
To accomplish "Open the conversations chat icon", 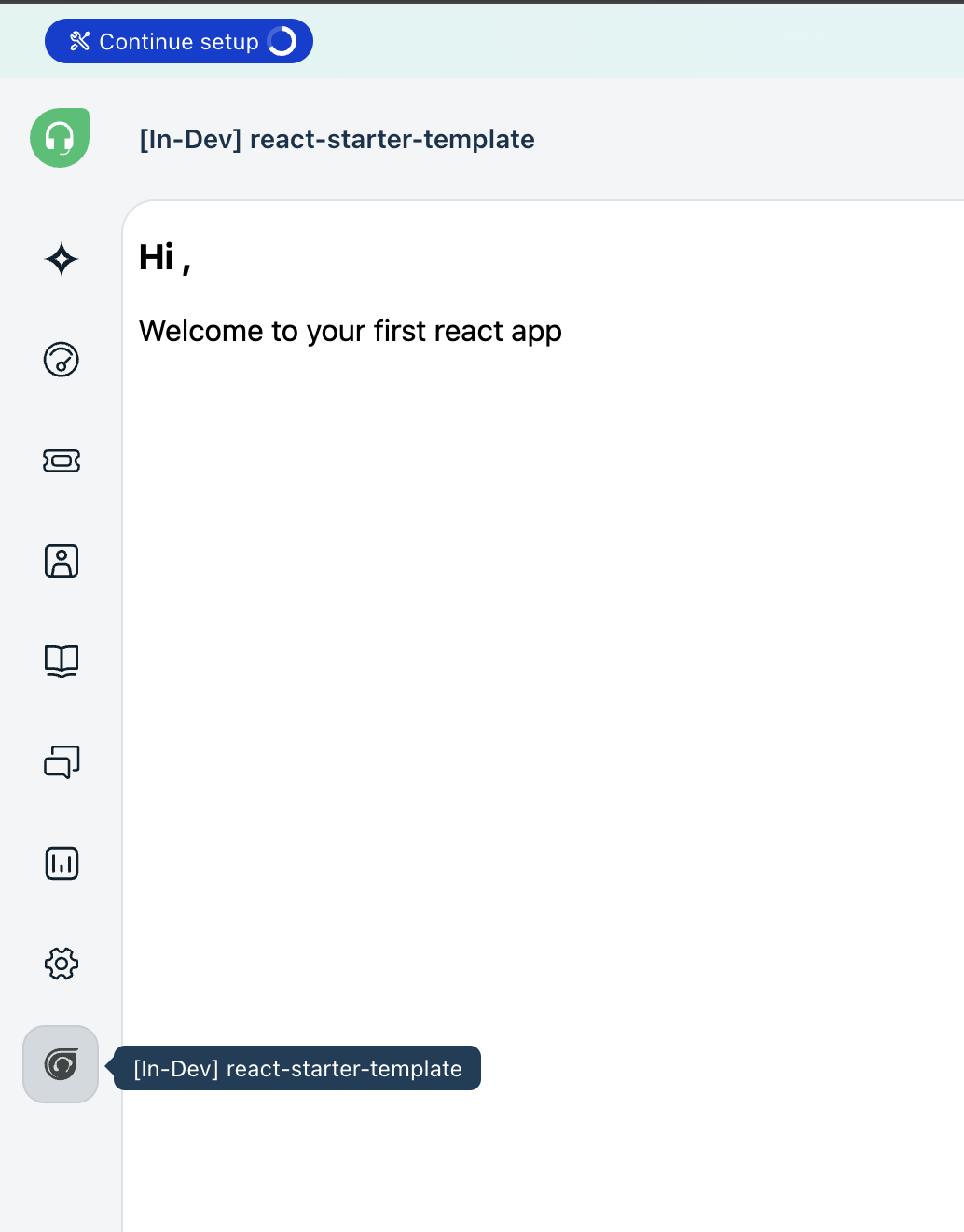I will 61,762.
